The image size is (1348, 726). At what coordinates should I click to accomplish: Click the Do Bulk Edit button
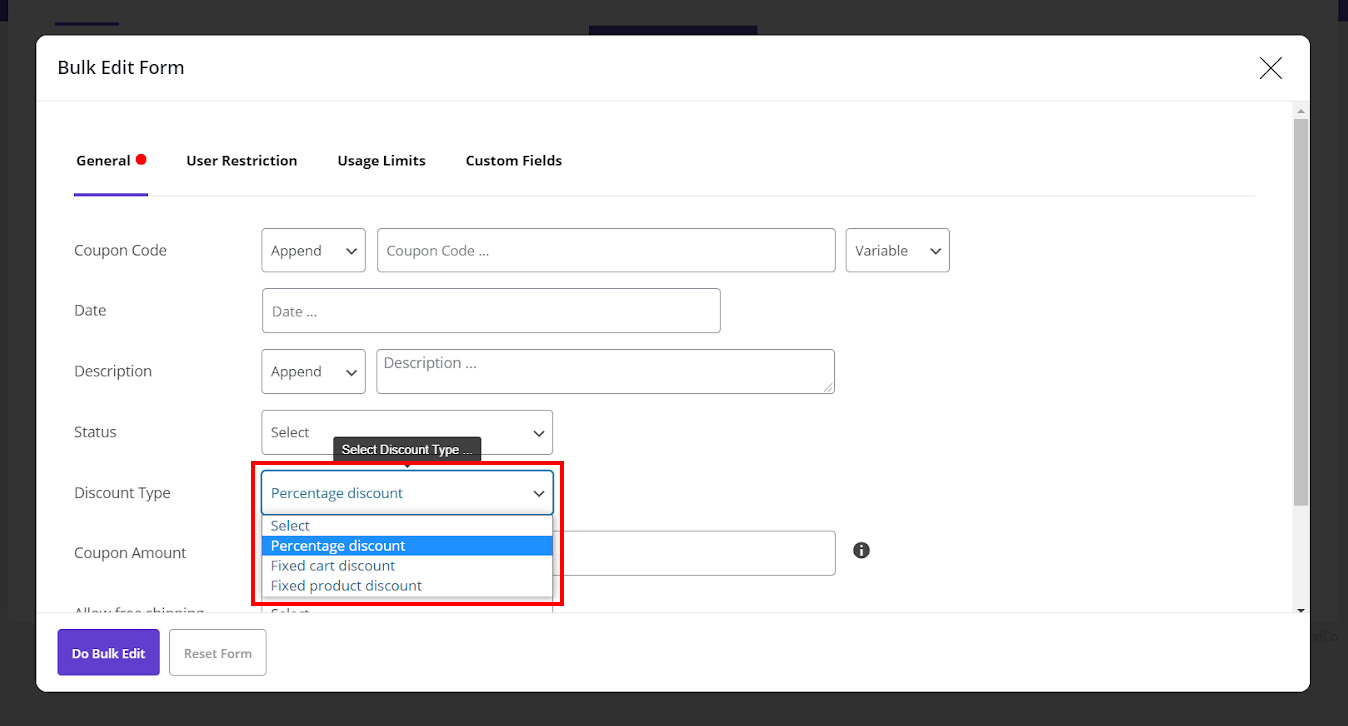coord(108,652)
